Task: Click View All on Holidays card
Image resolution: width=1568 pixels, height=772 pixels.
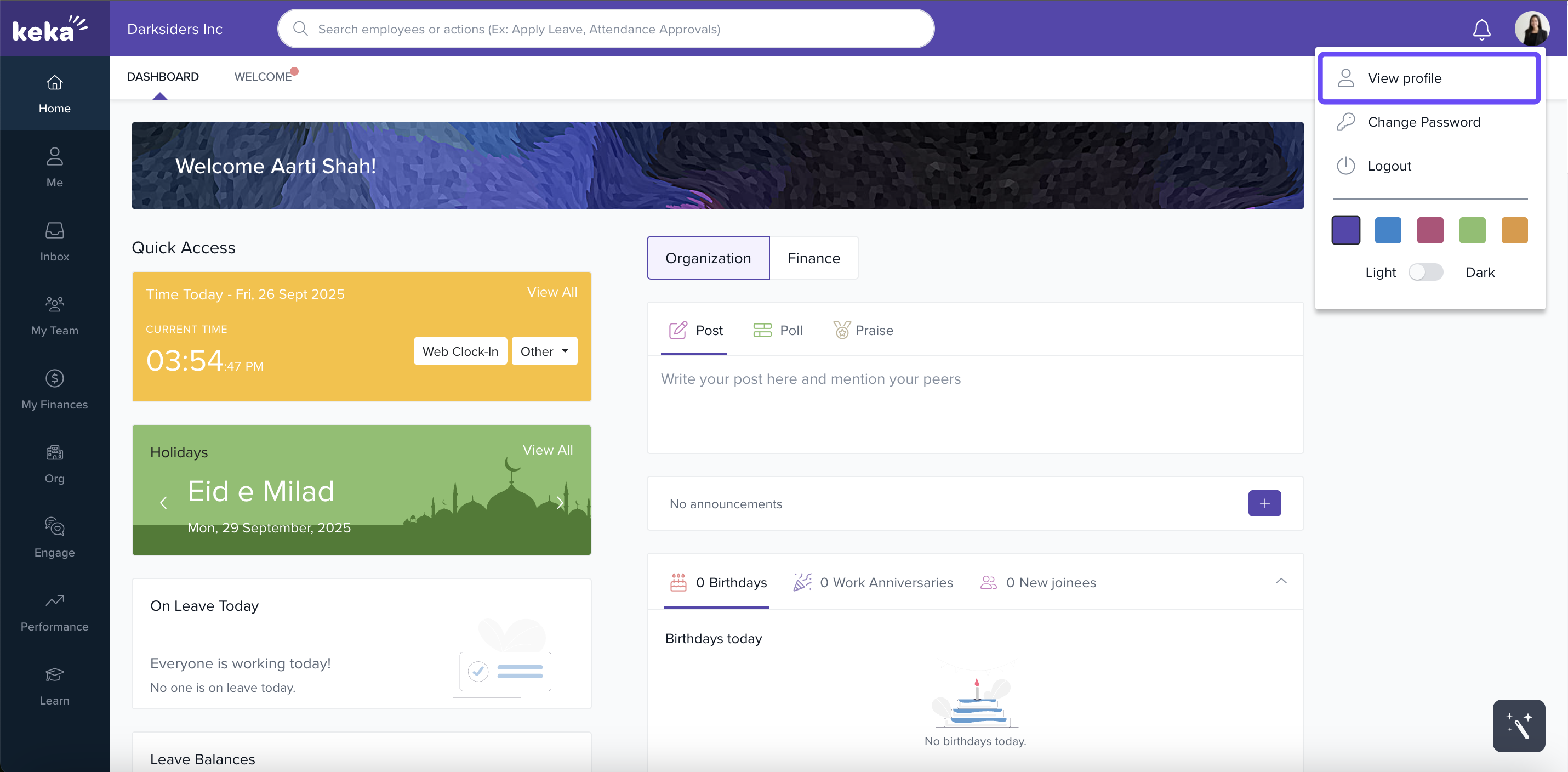Action: [x=547, y=450]
